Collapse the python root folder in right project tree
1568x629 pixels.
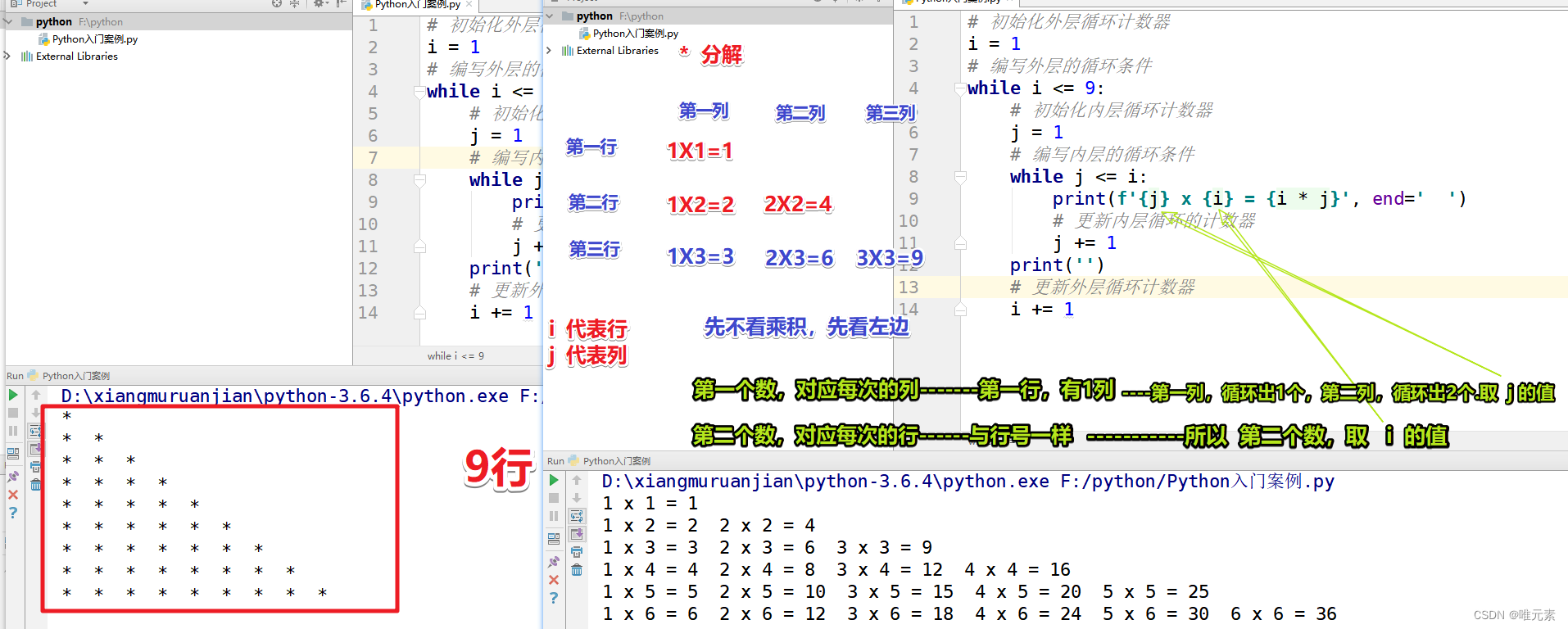click(550, 16)
